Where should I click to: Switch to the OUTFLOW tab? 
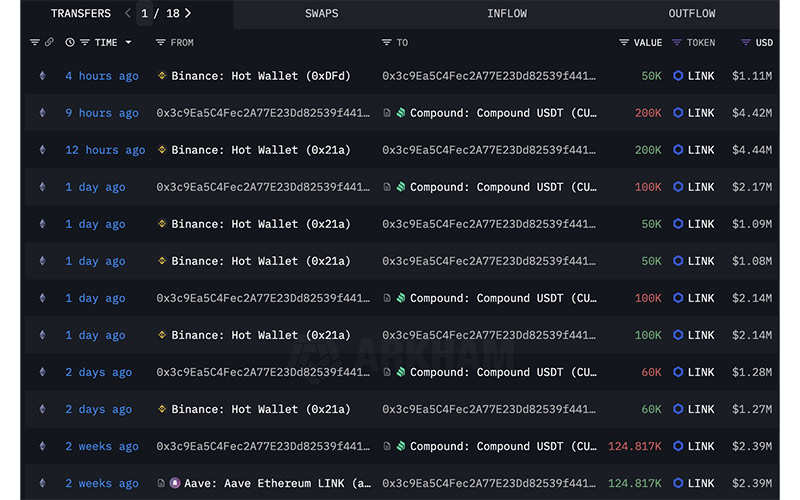coord(692,13)
